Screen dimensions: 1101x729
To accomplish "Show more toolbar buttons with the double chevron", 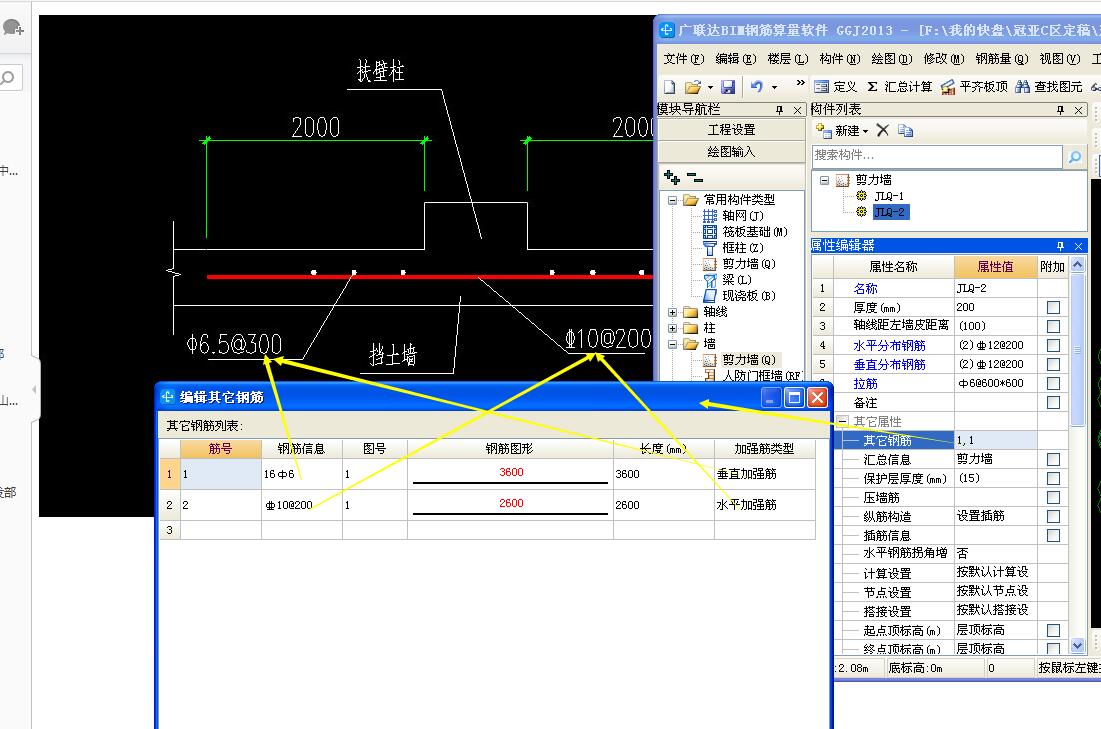I will click(800, 83).
